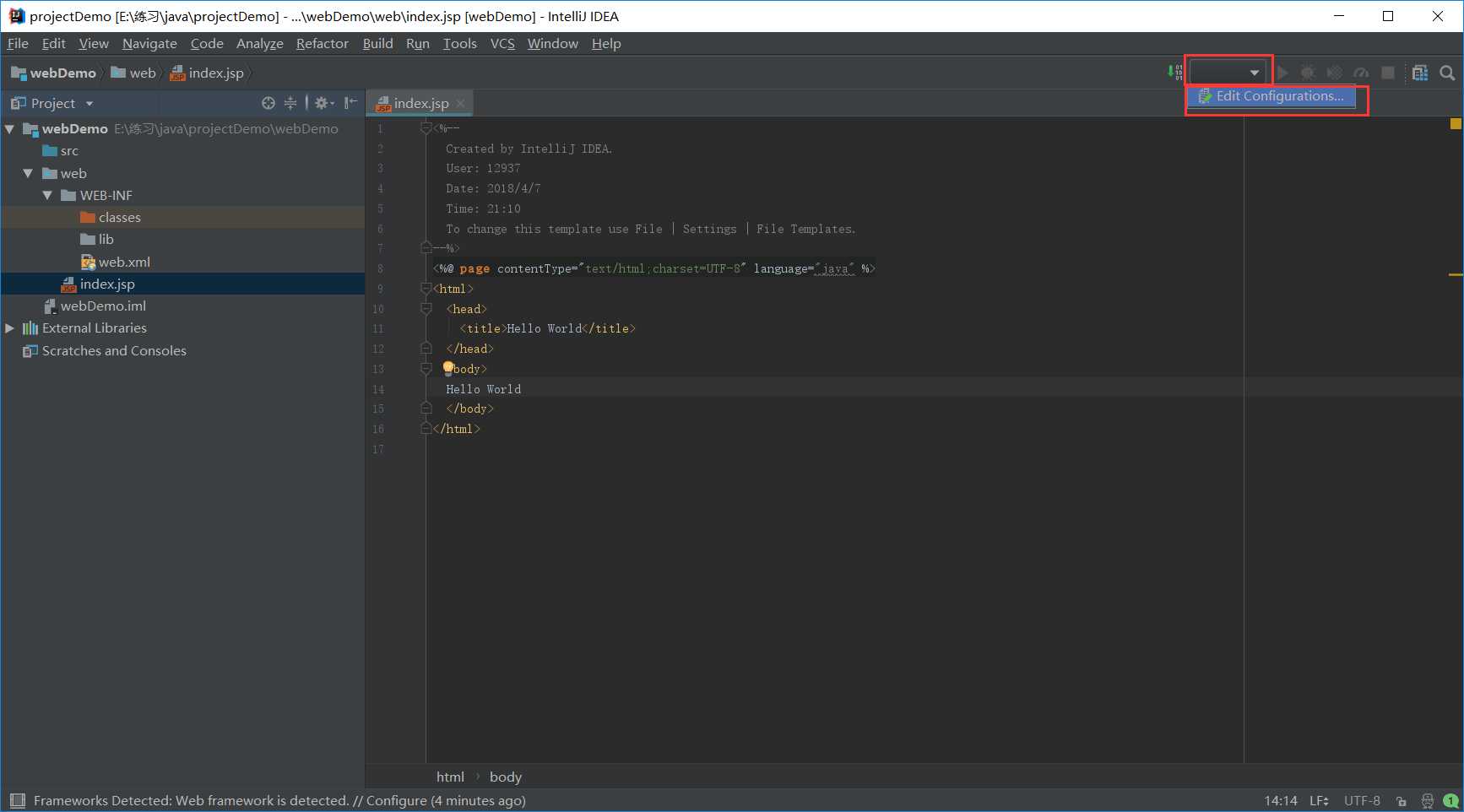Click webDemo breadcrumb in navigation bar
Image resolution: width=1464 pixels, height=812 pixels.
tap(53, 73)
